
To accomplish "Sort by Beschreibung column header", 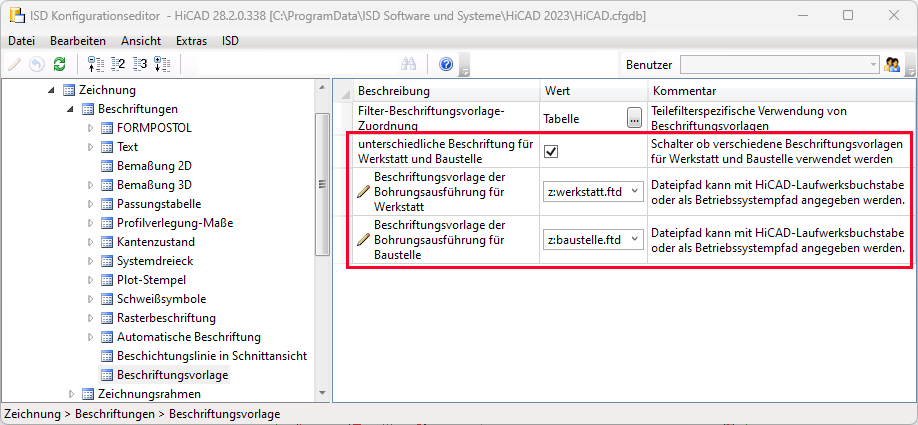I will coord(446,91).
